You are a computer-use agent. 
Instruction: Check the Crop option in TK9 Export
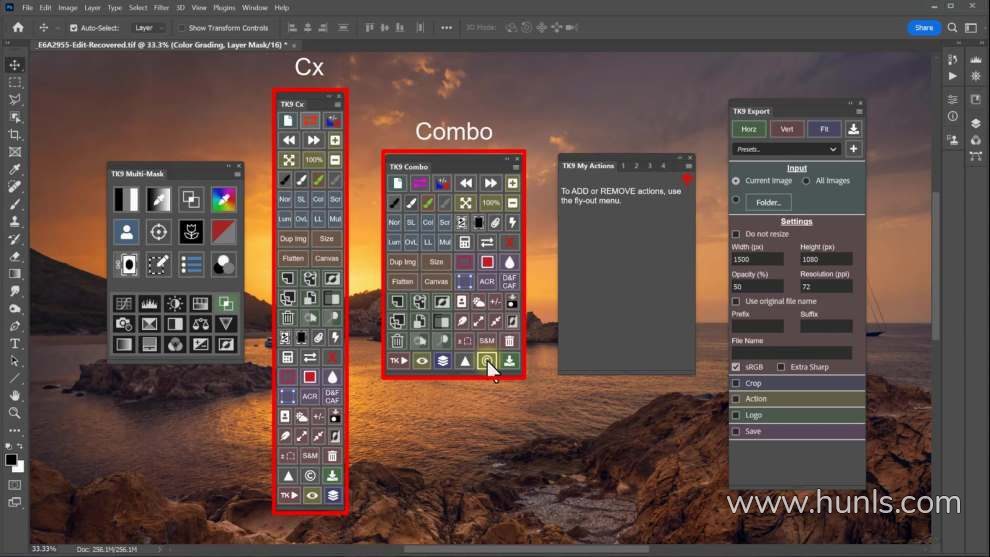[x=736, y=383]
